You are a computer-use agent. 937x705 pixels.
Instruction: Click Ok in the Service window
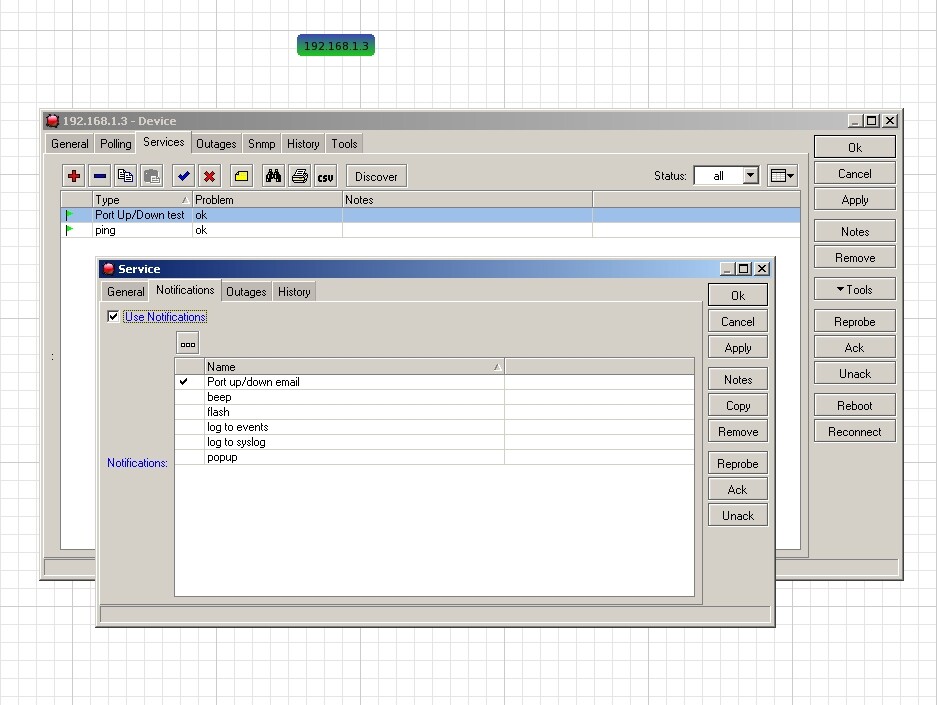[x=738, y=295]
